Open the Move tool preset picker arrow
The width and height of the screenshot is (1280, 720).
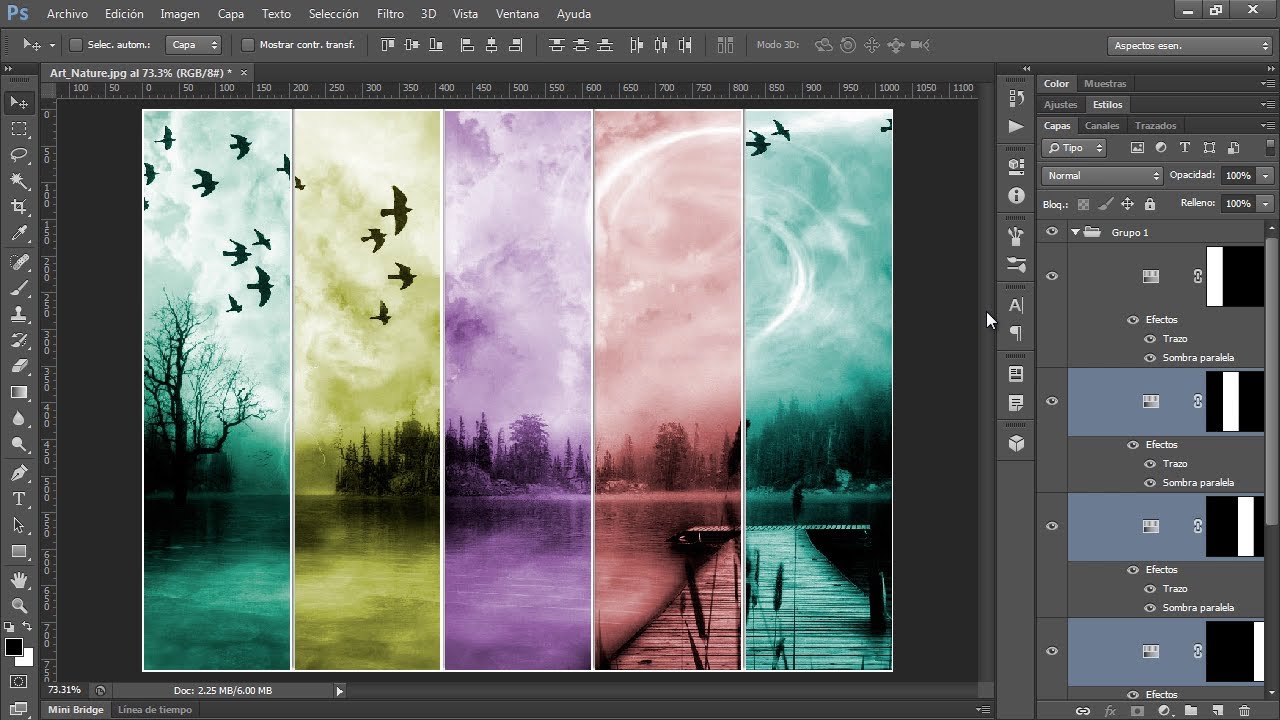tap(52, 45)
